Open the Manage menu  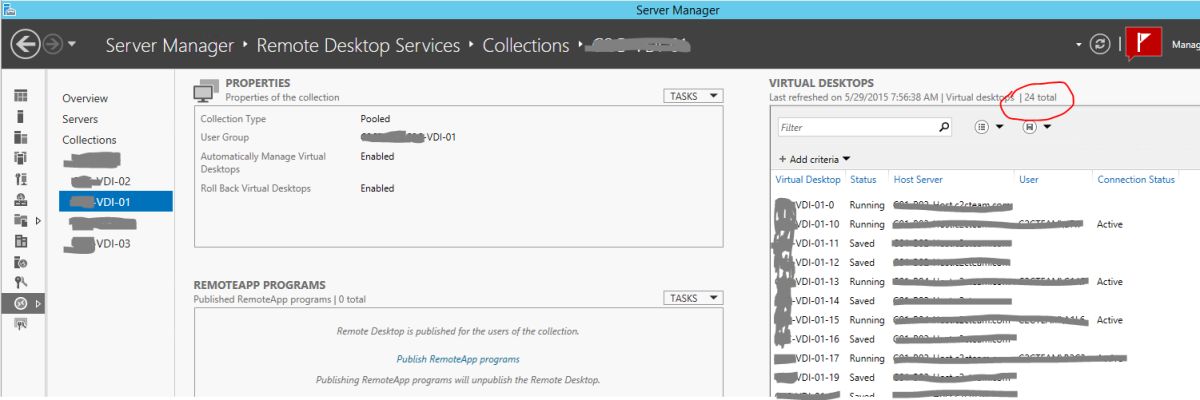pyautogui.click(x=1184, y=45)
